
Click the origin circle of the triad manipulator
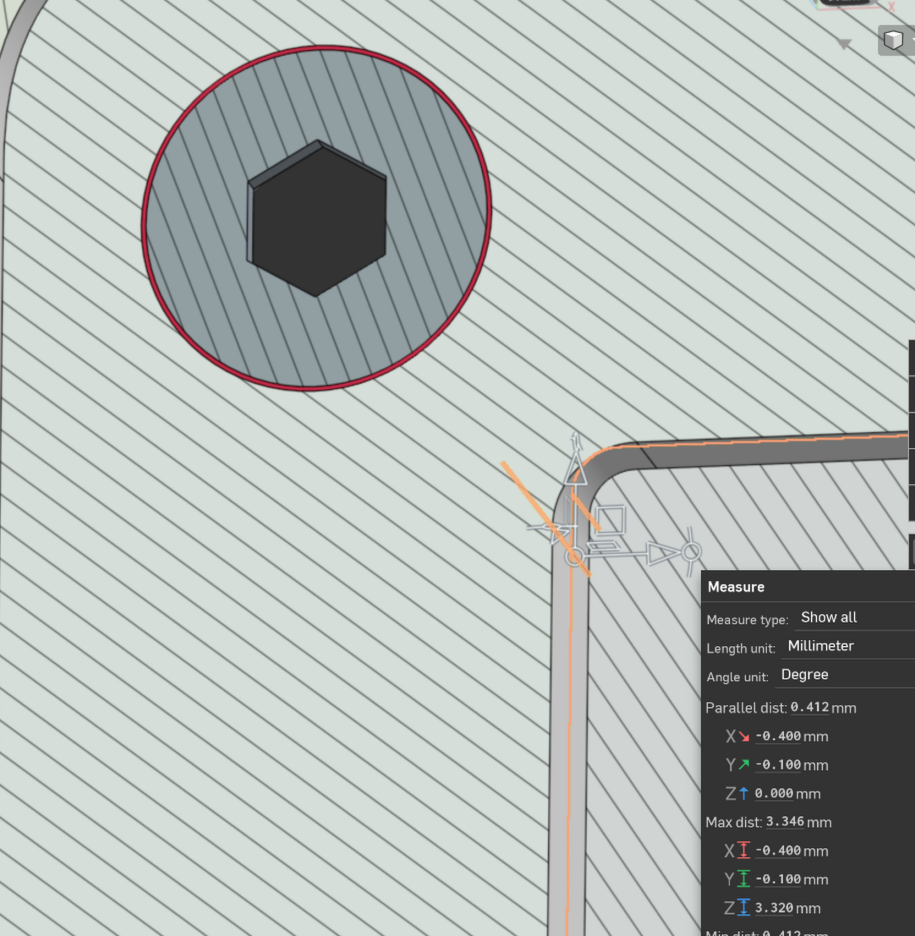point(572,555)
